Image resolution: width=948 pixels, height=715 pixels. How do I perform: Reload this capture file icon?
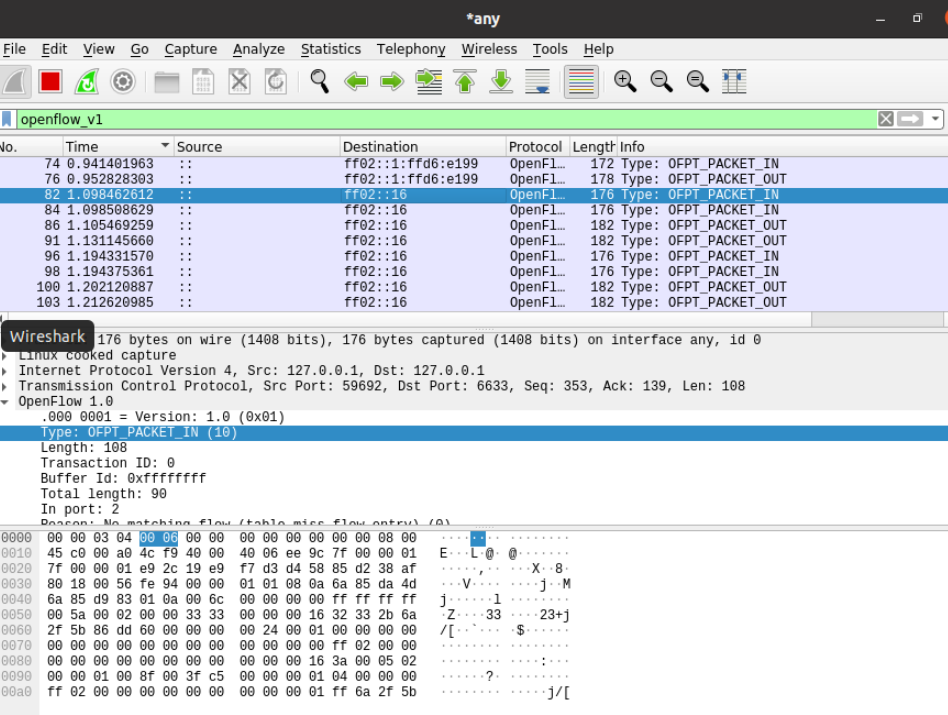point(276,81)
